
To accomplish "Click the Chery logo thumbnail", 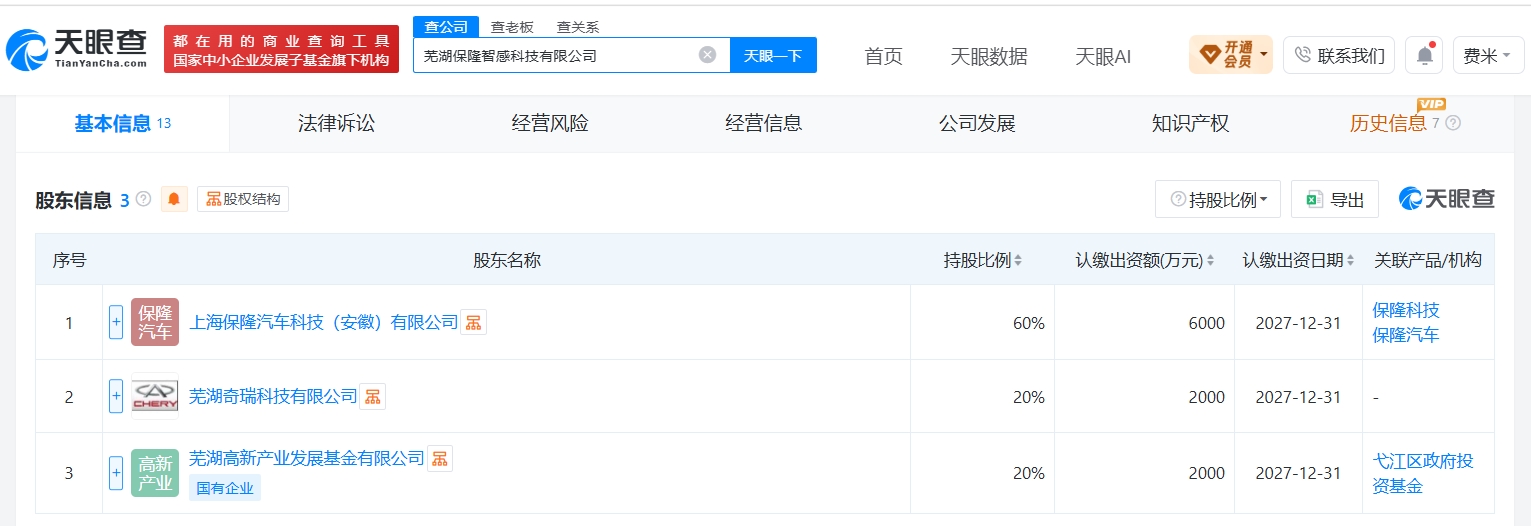I will click(155, 397).
